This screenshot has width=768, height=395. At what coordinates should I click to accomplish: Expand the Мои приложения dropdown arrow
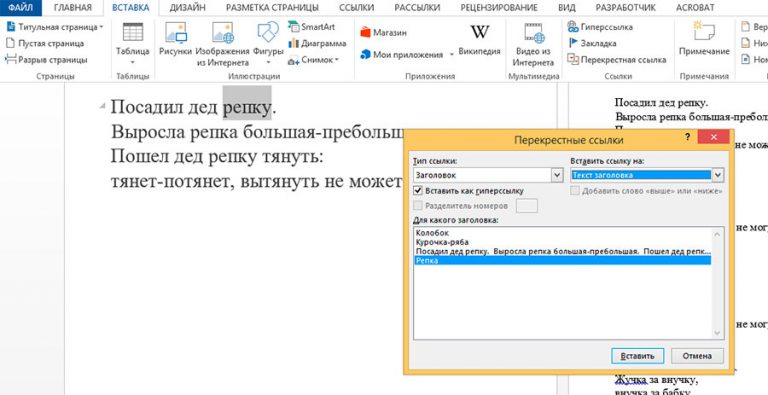point(452,55)
